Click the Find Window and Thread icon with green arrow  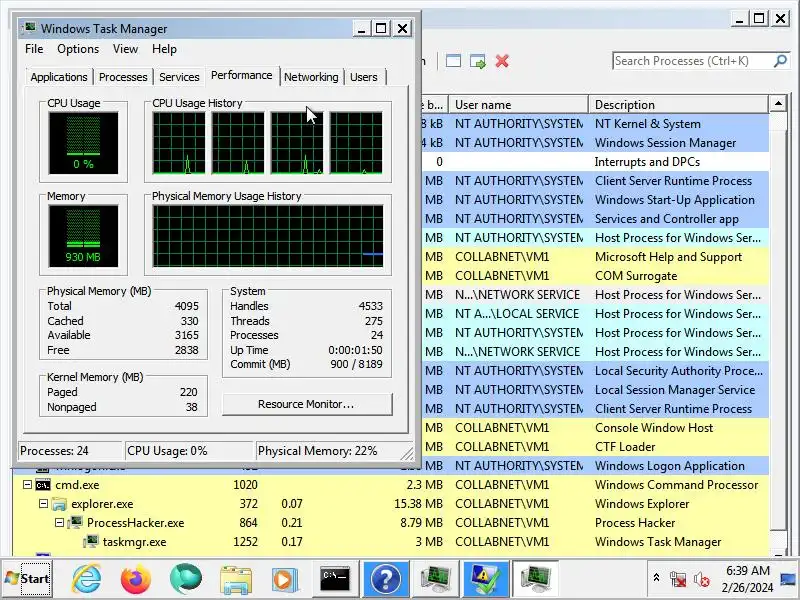(x=478, y=61)
